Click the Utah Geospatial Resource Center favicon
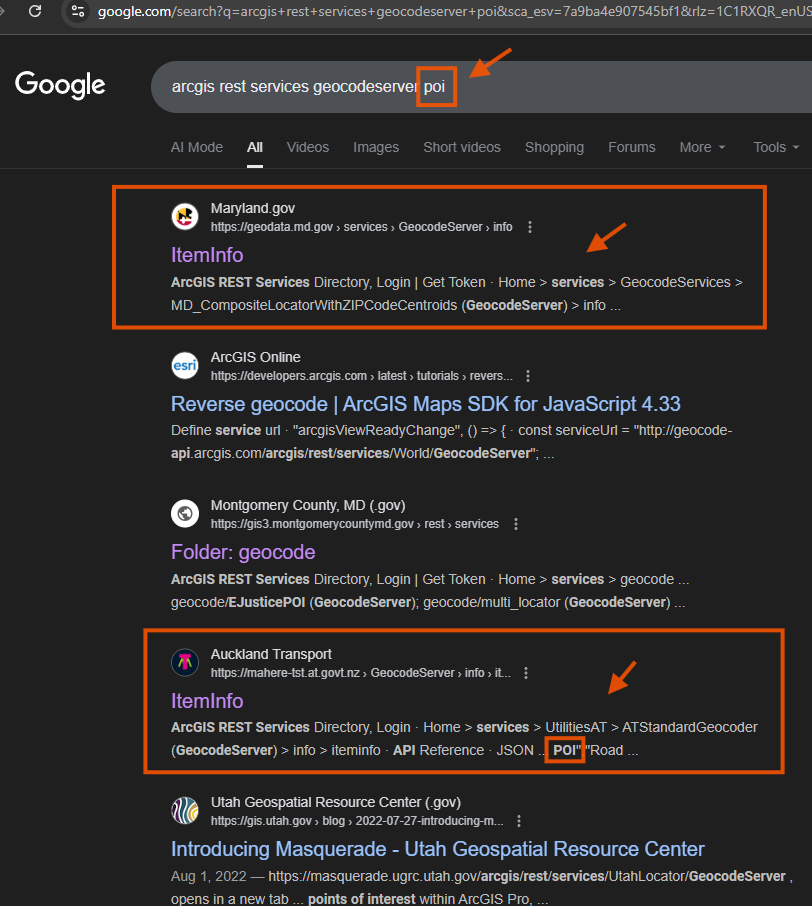812x906 pixels. point(185,811)
